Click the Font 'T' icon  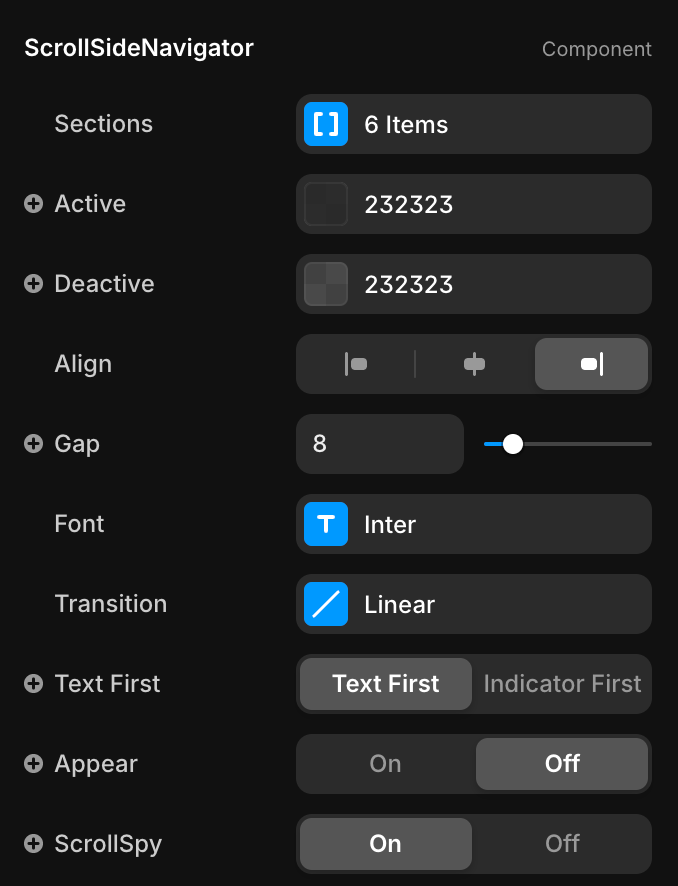coord(326,524)
